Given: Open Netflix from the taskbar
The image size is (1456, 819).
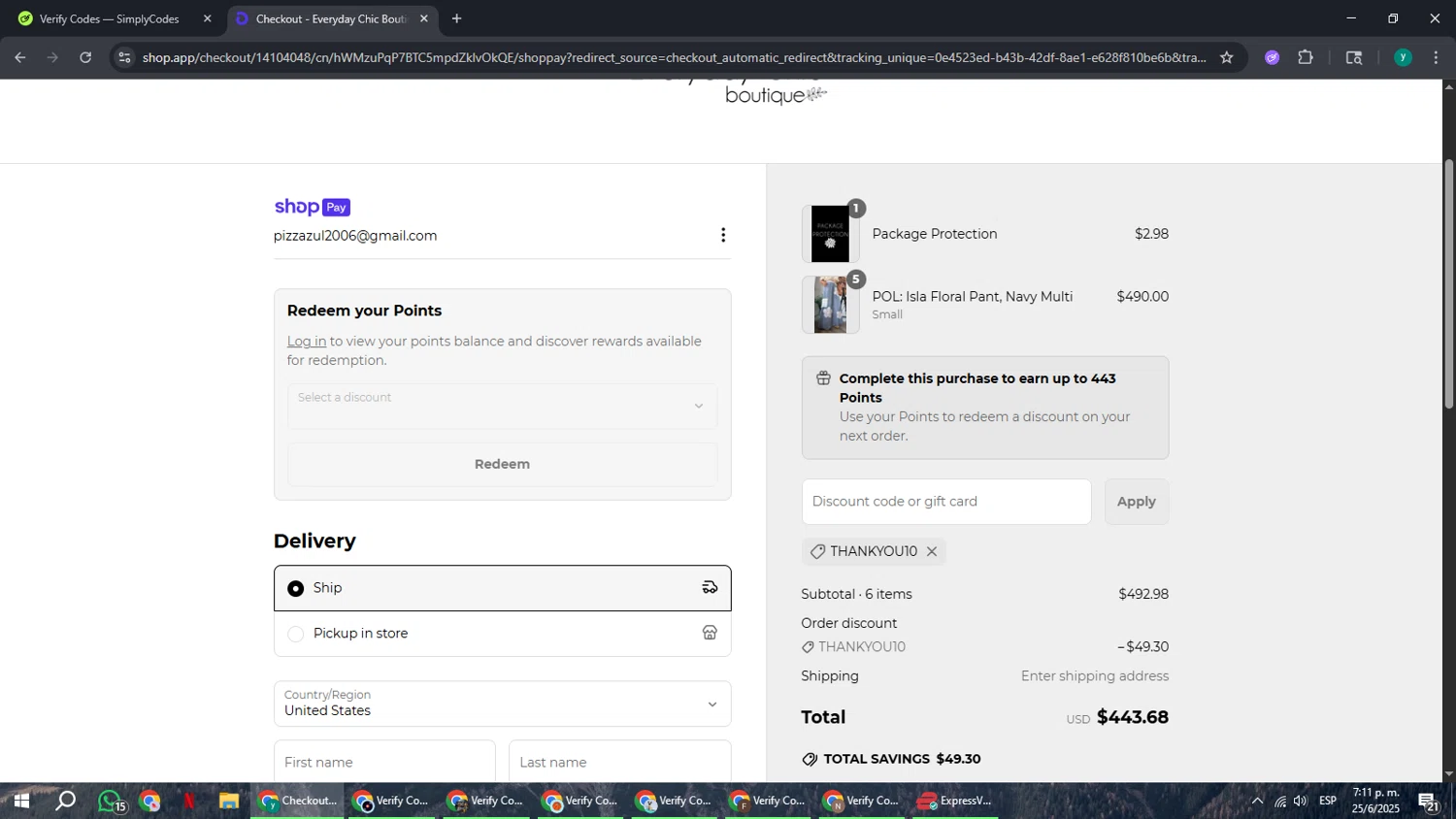Looking at the screenshot, I should click(x=189, y=801).
